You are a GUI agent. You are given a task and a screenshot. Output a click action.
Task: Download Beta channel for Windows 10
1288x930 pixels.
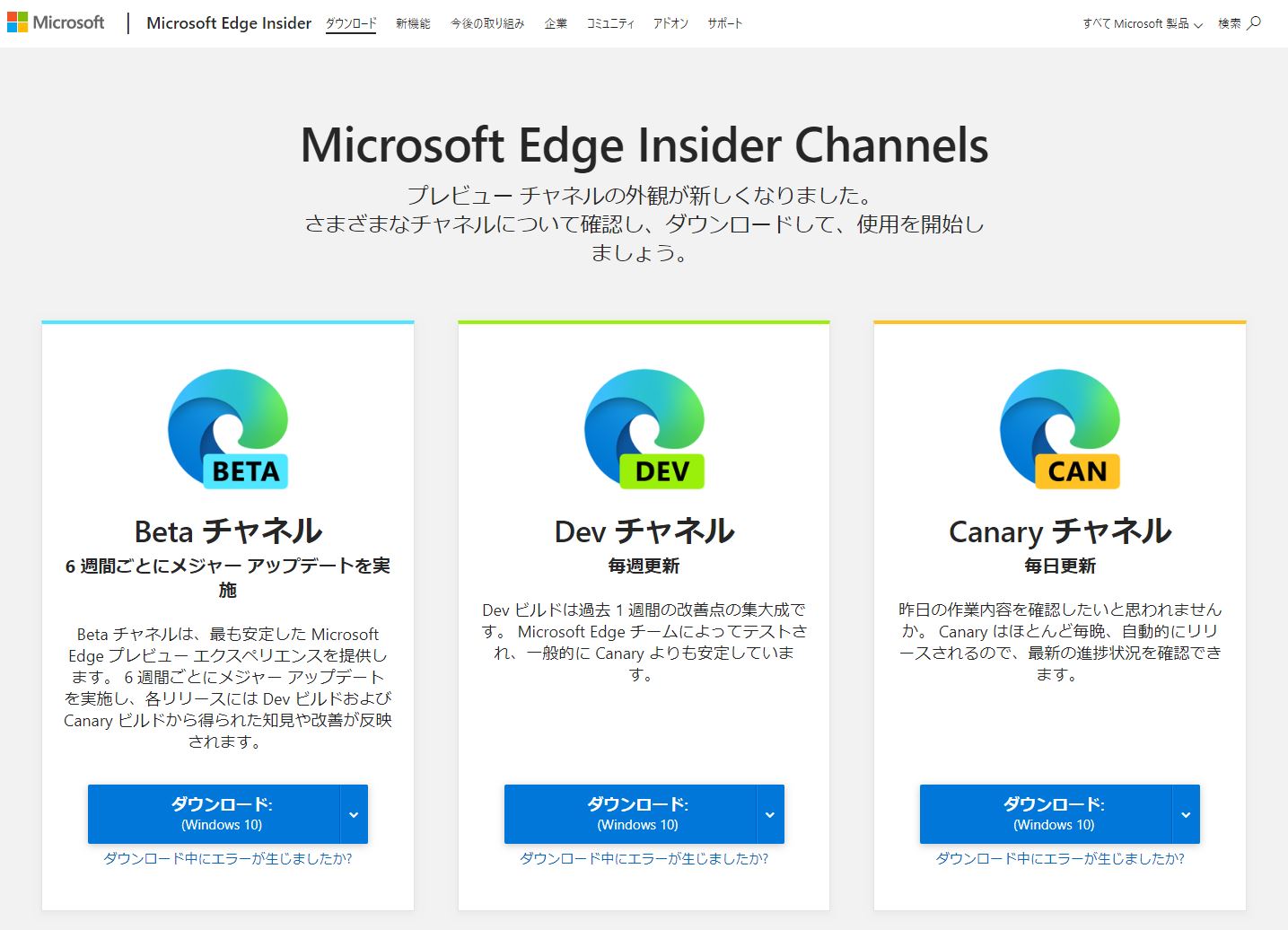pos(214,814)
